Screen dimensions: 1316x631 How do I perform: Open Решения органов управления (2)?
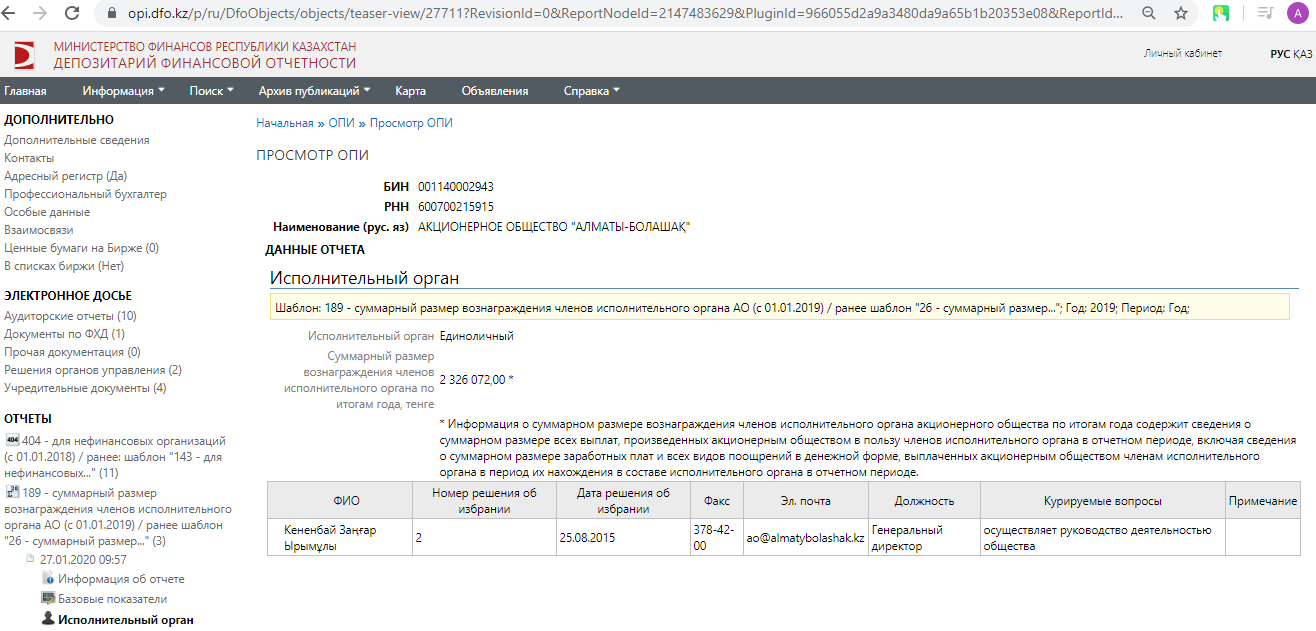93,370
